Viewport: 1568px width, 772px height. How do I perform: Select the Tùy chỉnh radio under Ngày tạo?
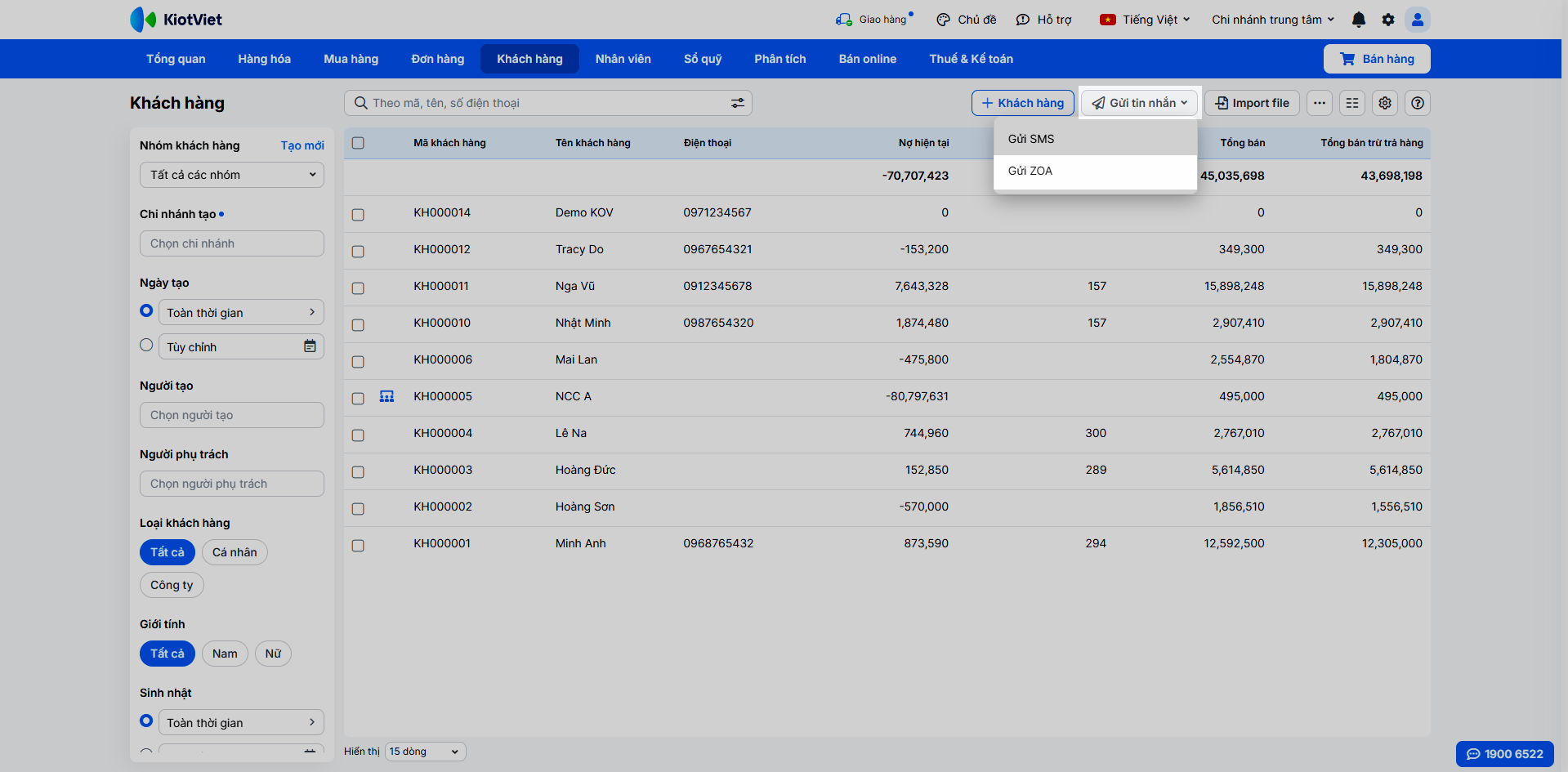(146, 345)
